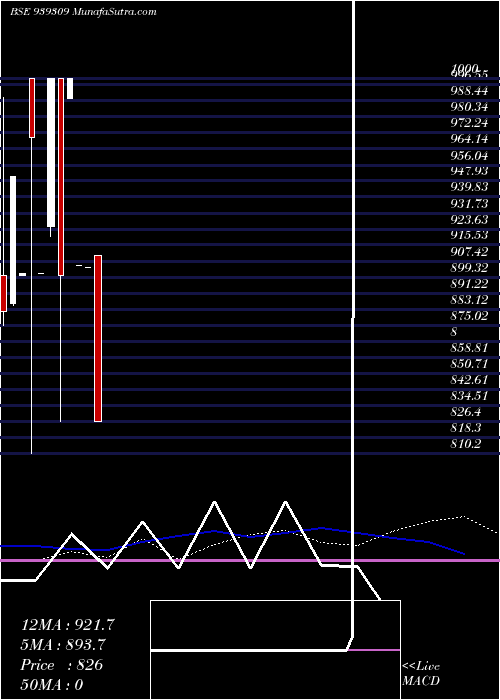Viewport: 500px width, 700px height.
Task: Click the 818.3 price label
Action: (466, 429)
